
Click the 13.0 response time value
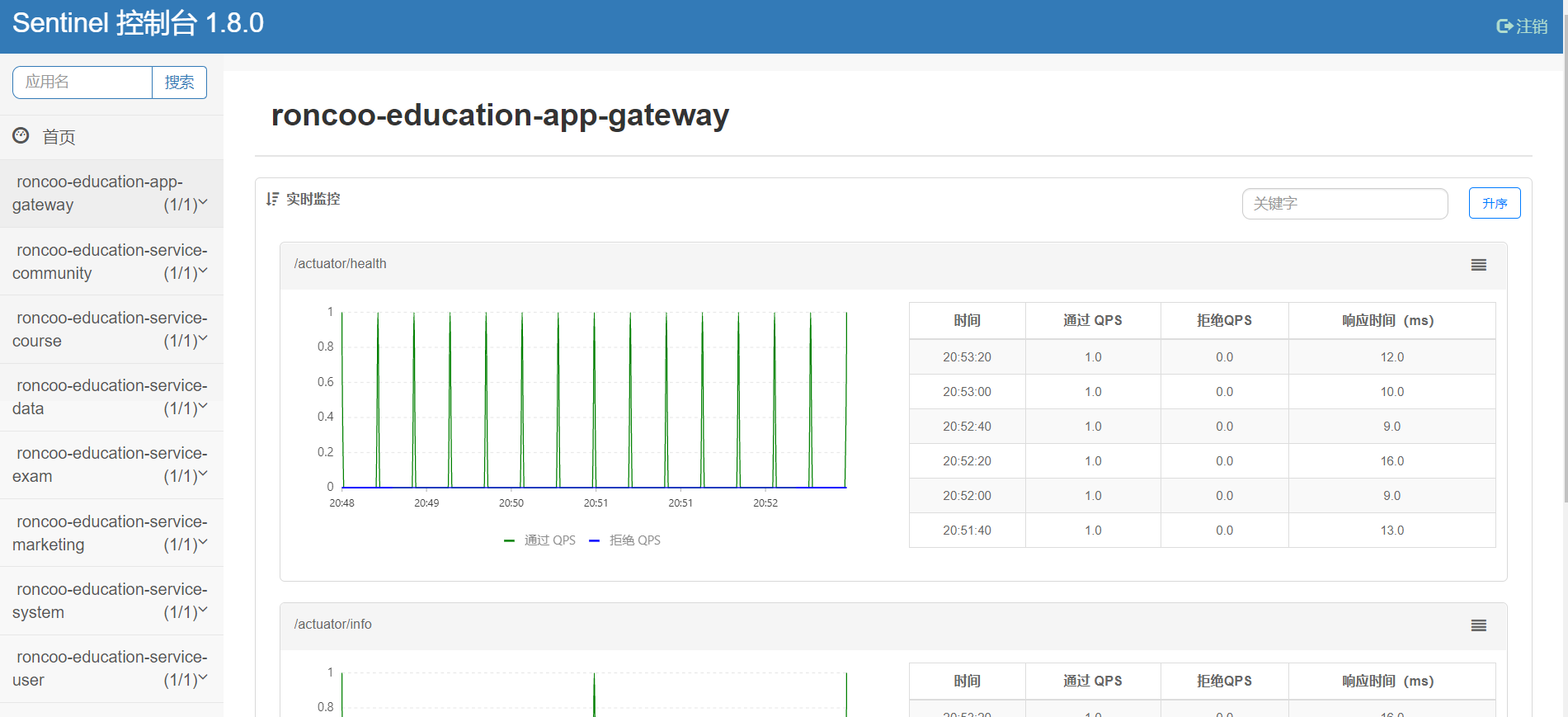(1391, 531)
